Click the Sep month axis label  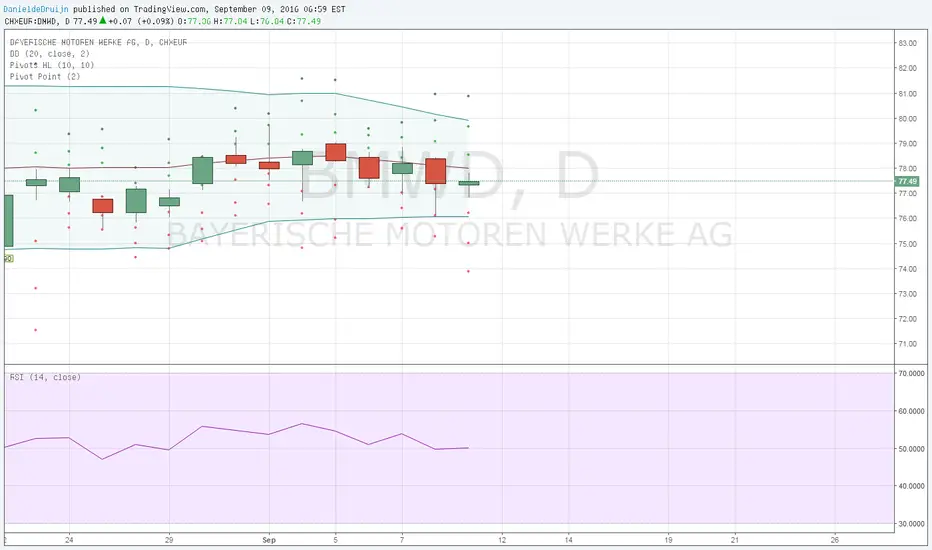tap(269, 540)
